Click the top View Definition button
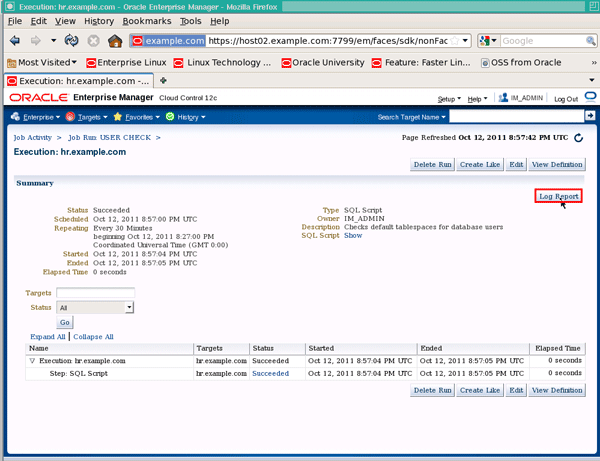The height and width of the screenshot is (461, 600). coord(557,165)
